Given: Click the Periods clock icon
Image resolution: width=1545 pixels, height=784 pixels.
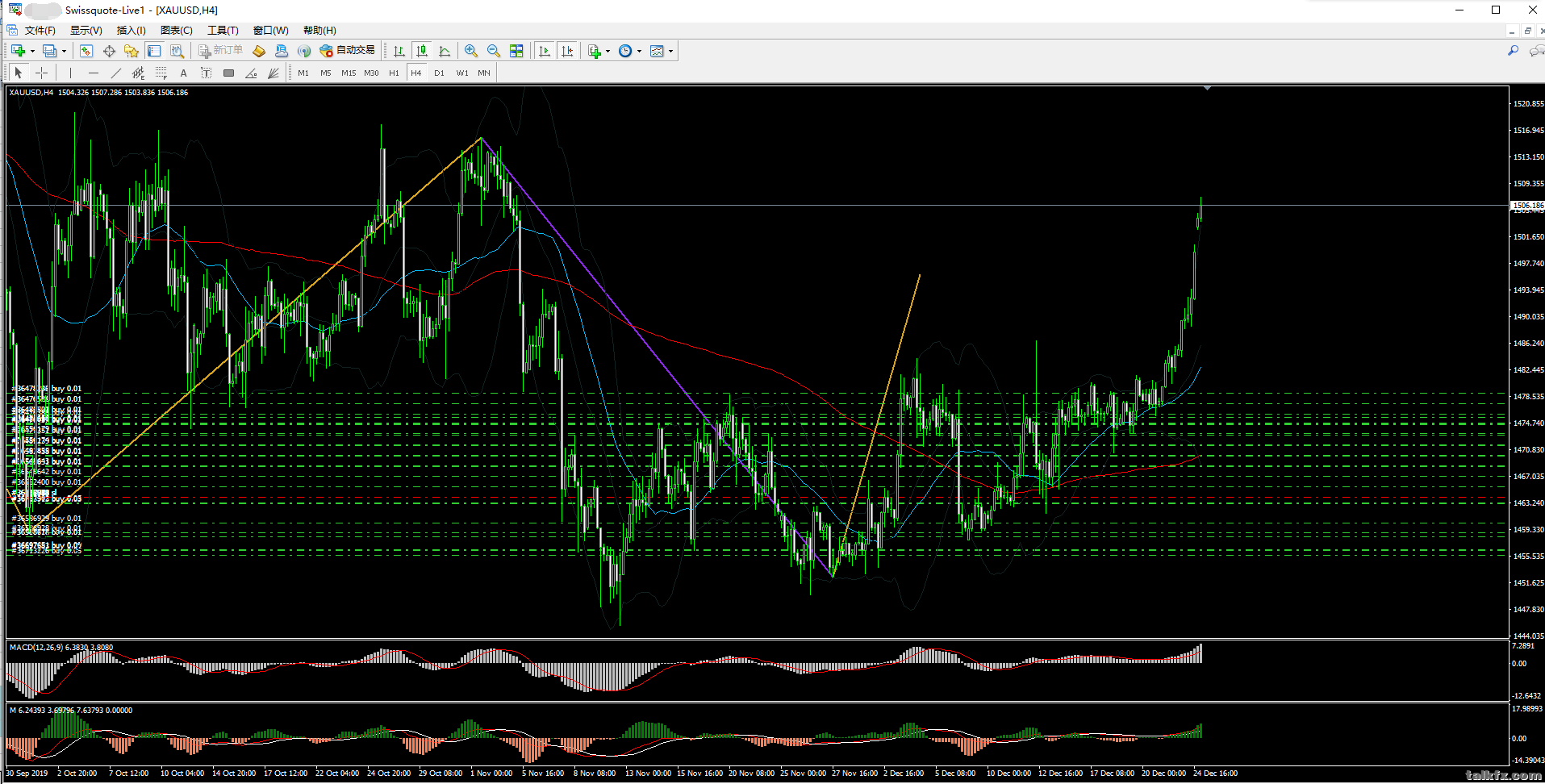Looking at the screenshot, I should (x=625, y=51).
